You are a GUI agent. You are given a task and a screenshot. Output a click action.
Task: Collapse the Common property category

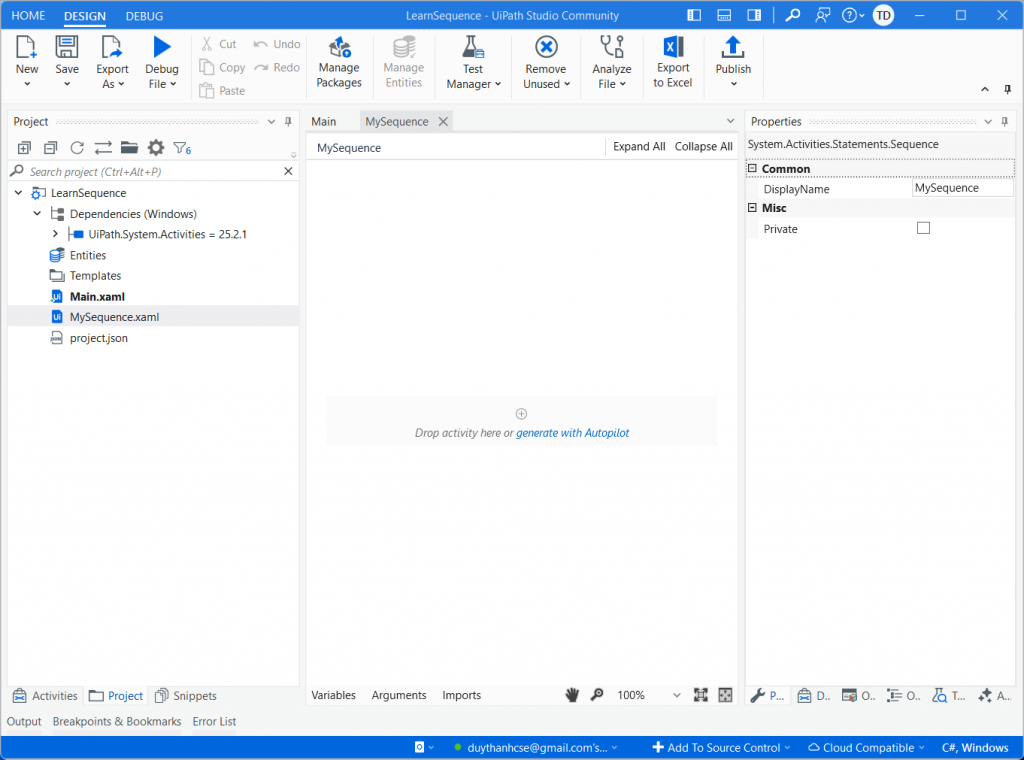pyautogui.click(x=752, y=168)
